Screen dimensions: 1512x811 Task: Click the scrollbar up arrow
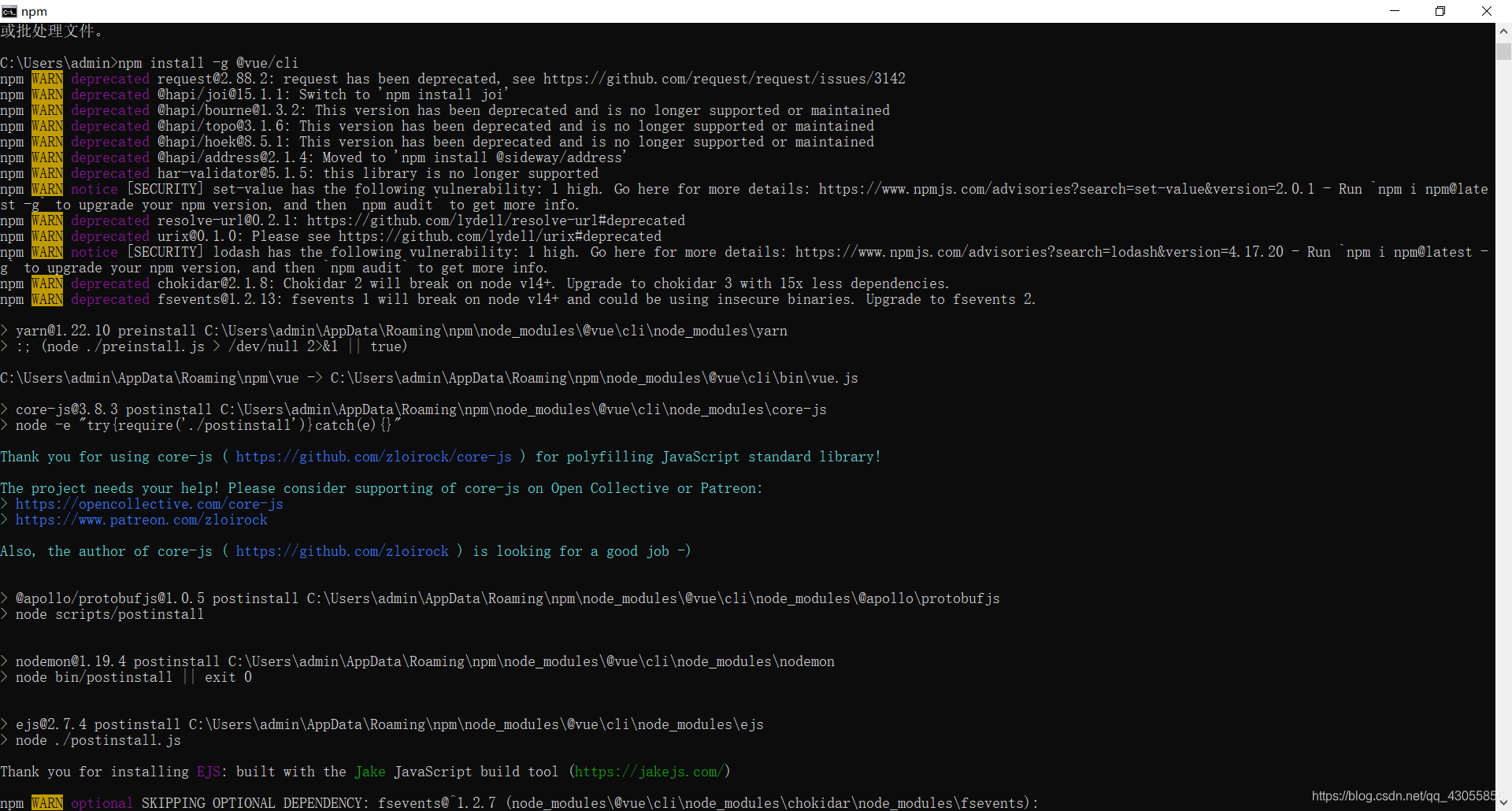point(1503,31)
